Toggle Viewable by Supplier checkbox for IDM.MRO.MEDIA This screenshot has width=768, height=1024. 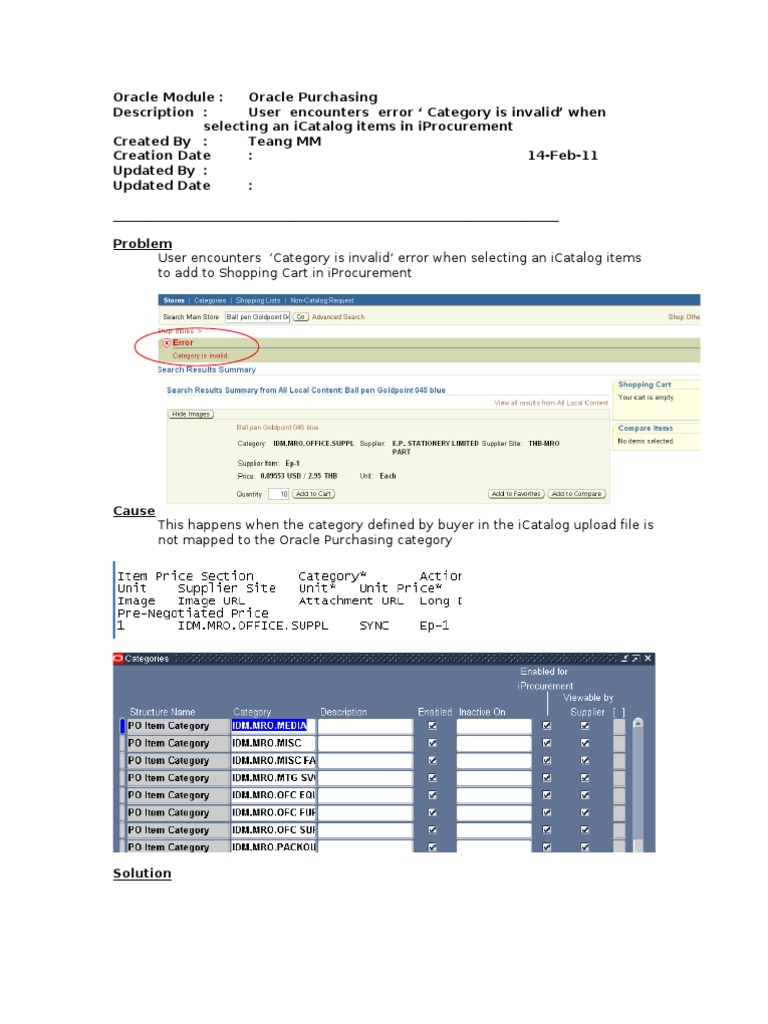pyautogui.click(x=585, y=726)
